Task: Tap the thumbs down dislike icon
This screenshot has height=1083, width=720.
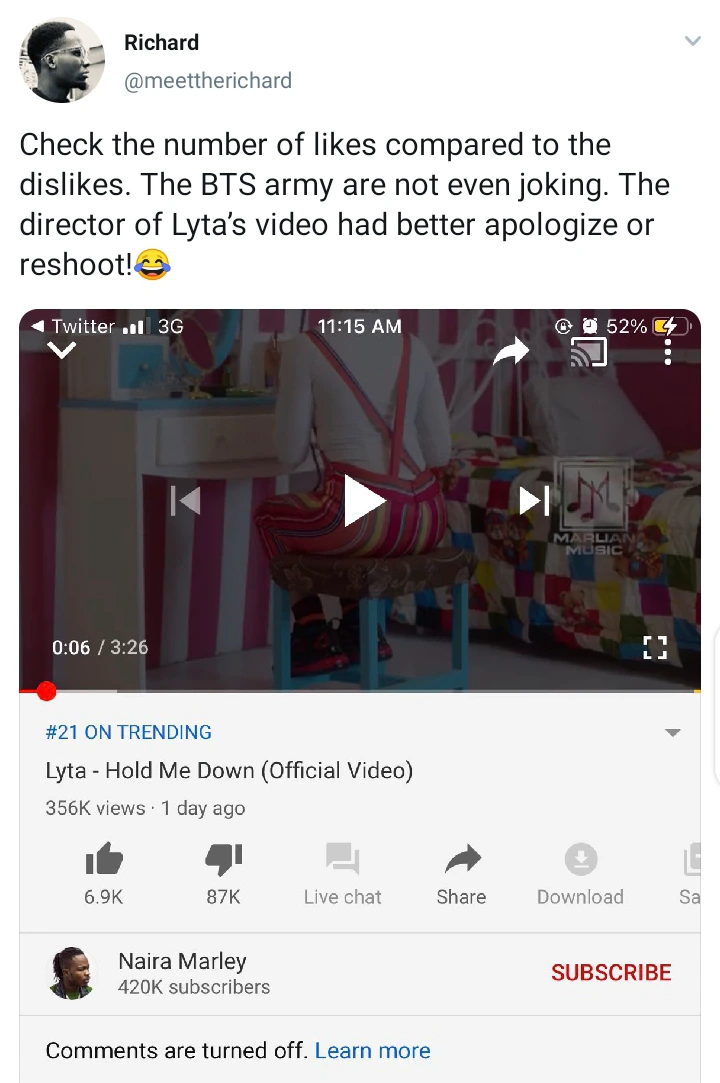Action: point(223,859)
